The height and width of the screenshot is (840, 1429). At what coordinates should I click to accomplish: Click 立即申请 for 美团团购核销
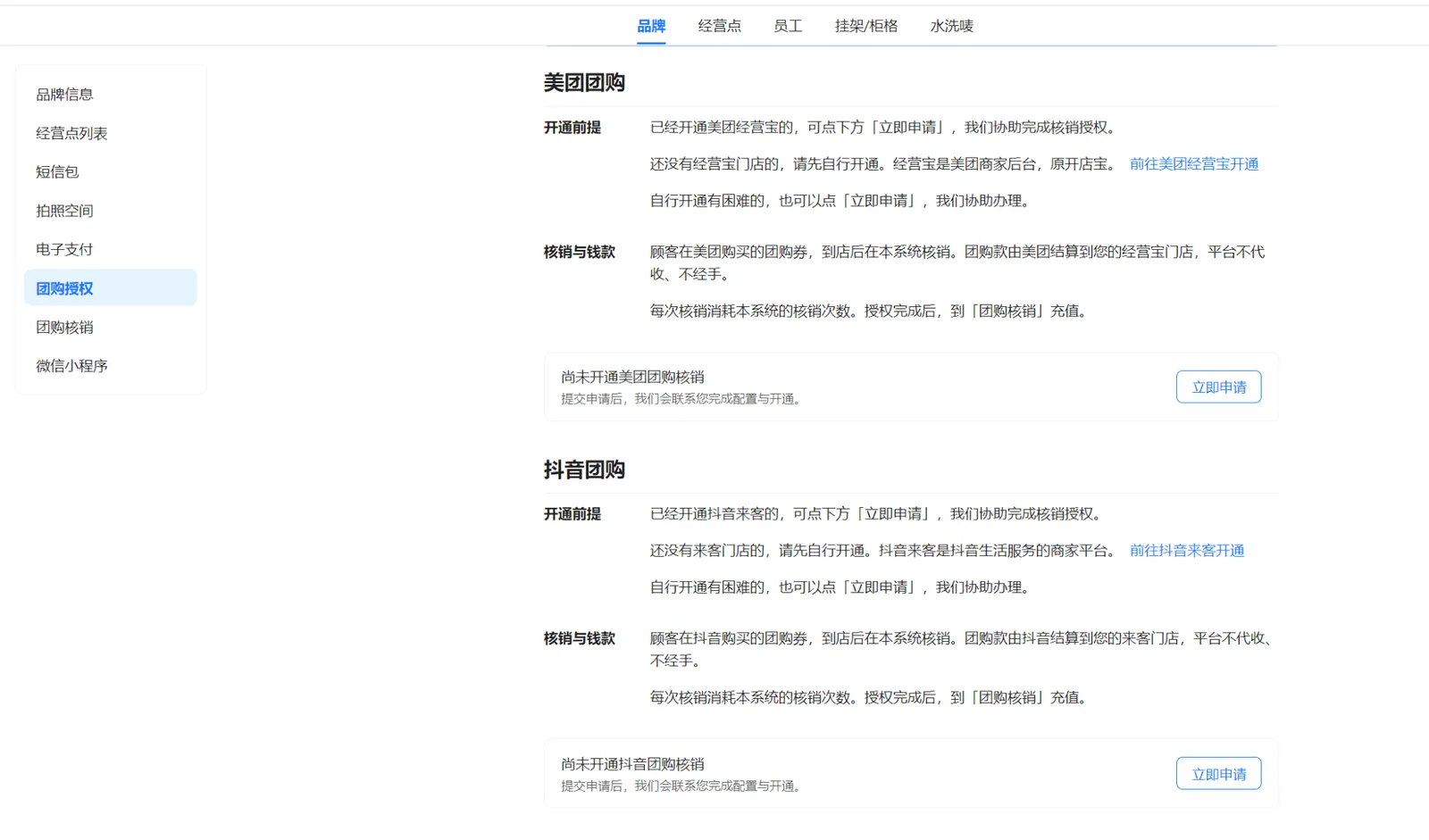[x=1219, y=387]
